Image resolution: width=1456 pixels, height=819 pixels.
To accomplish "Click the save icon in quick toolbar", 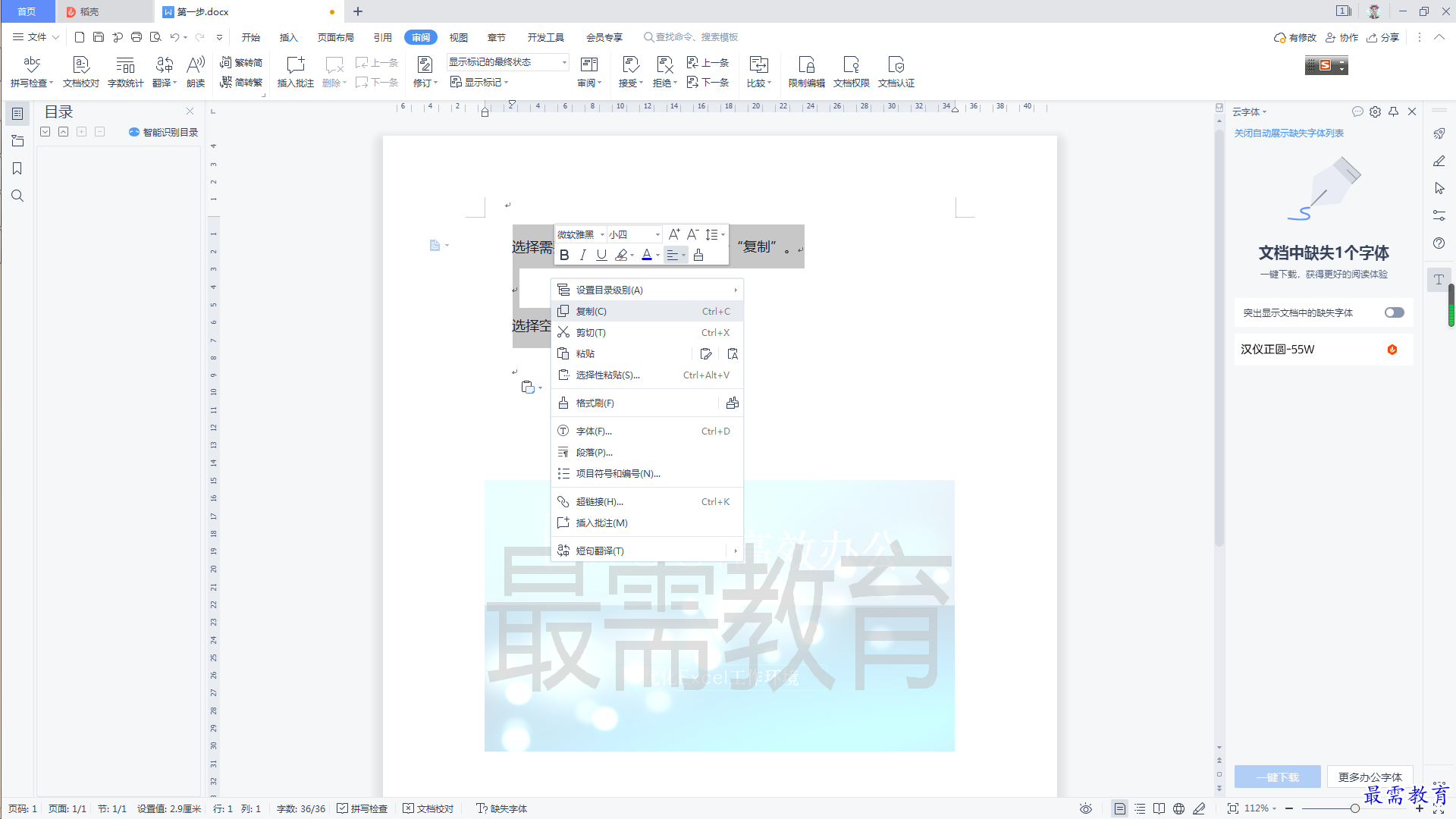I will pyautogui.click(x=99, y=37).
